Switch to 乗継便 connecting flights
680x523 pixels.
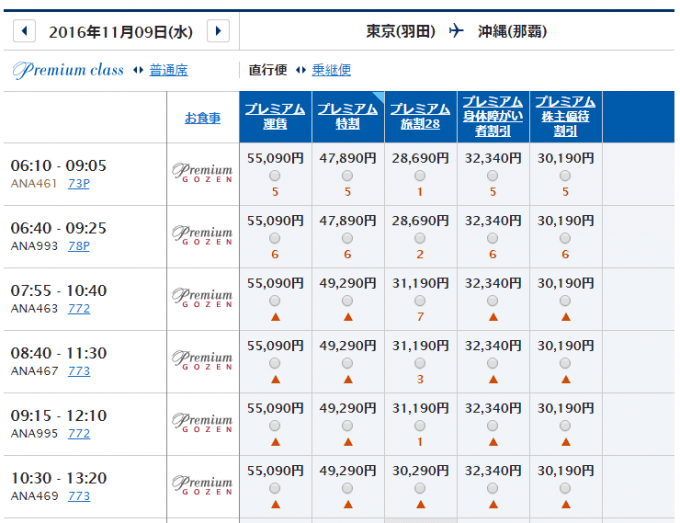tap(331, 70)
